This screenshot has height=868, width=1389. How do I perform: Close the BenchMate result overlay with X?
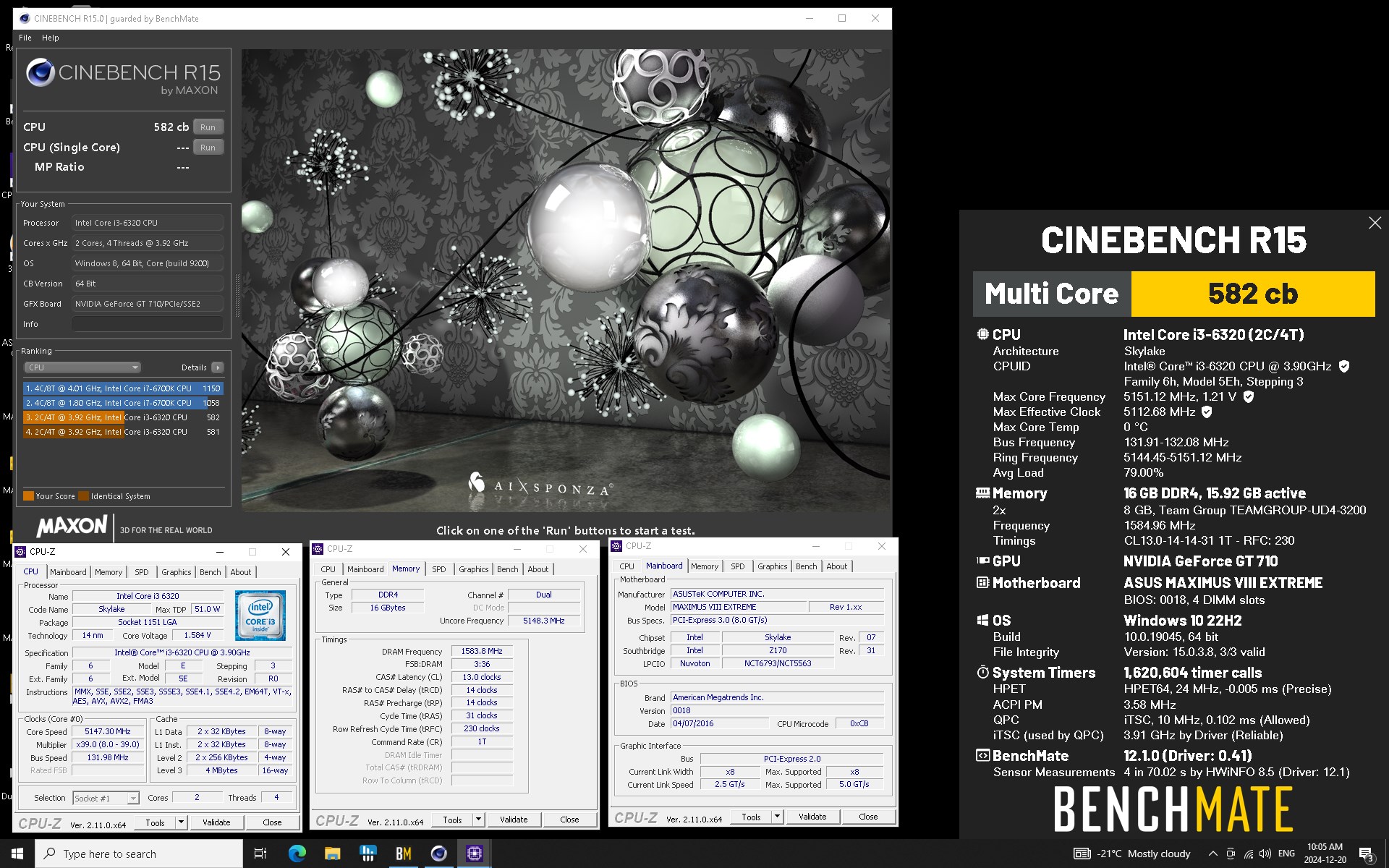click(x=1375, y=224)
